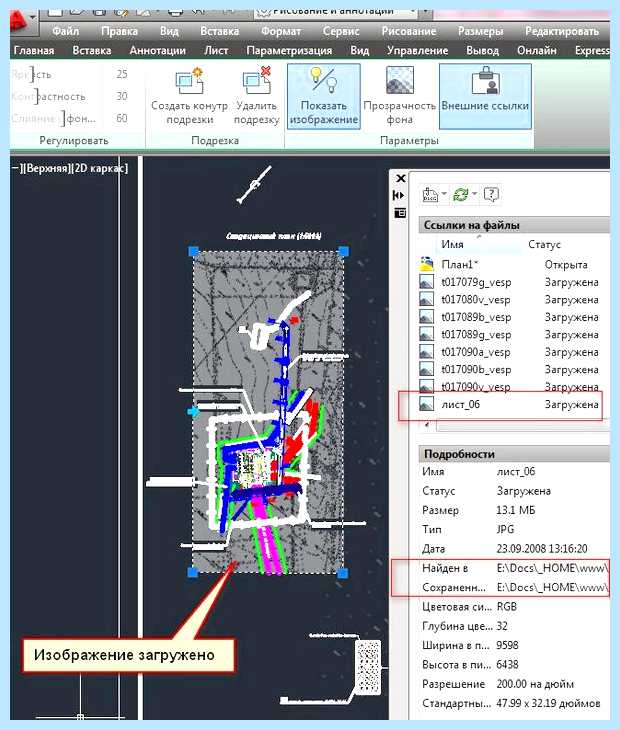
Task: Switch to the Параметризация ribbon tab
Action: pyautogui.click(x=289, y=50)
